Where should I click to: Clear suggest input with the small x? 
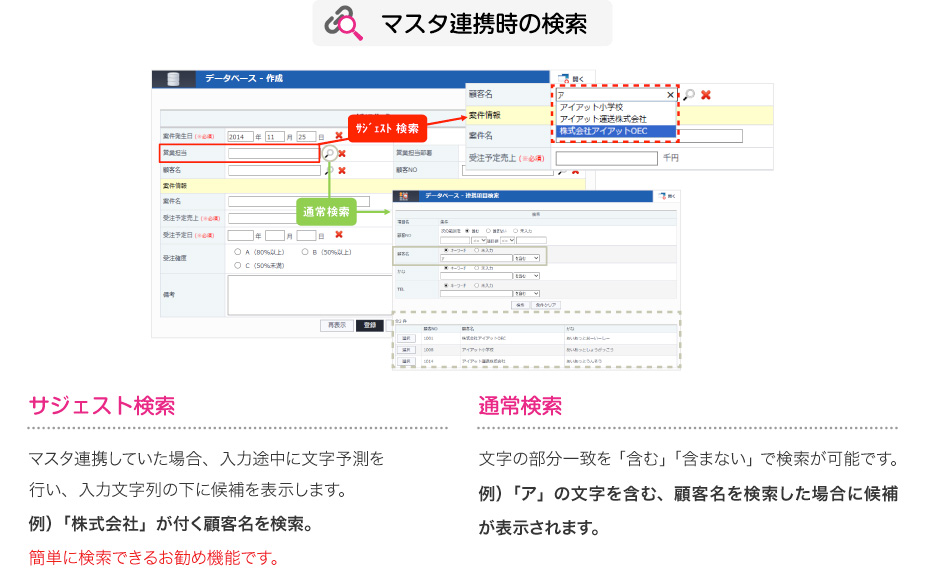[x=670, y=95]
